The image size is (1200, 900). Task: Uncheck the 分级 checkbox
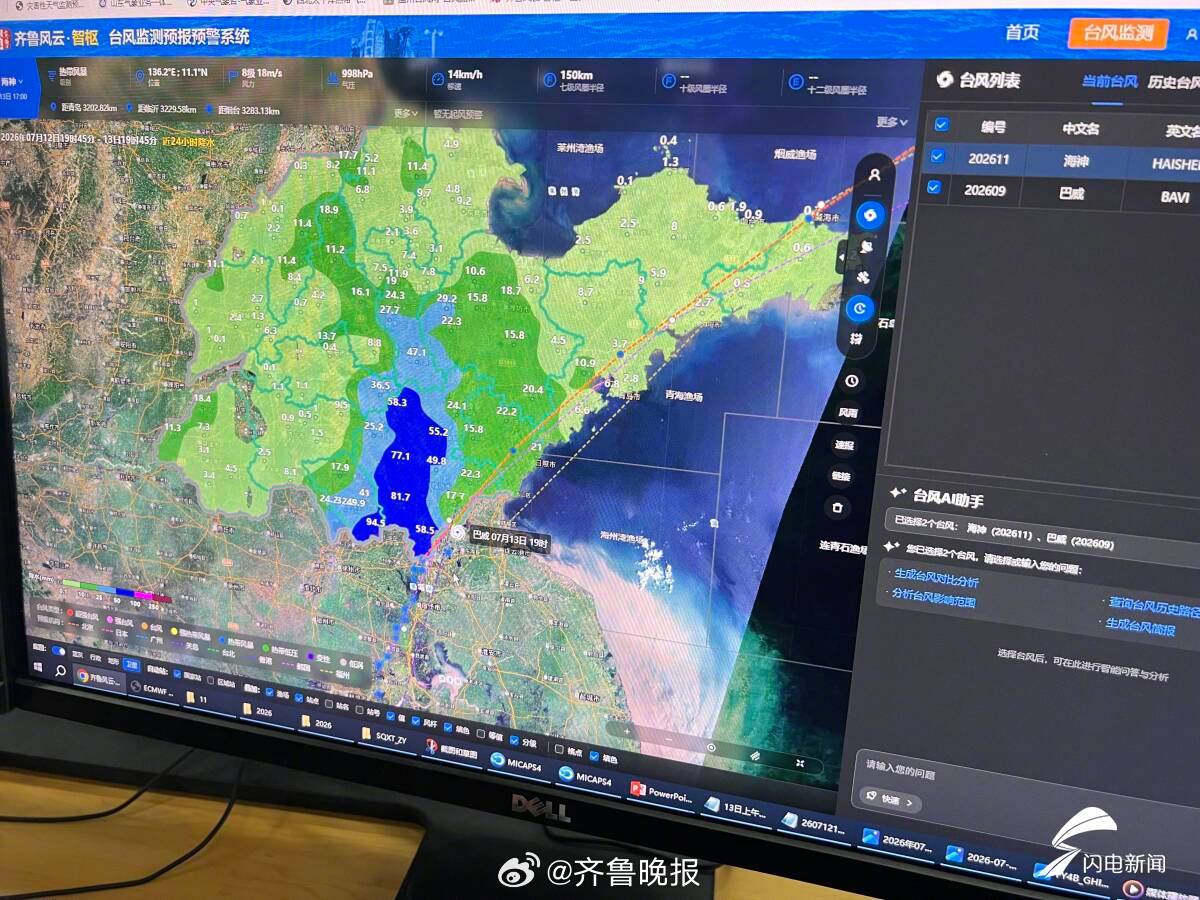pos(514,741)
